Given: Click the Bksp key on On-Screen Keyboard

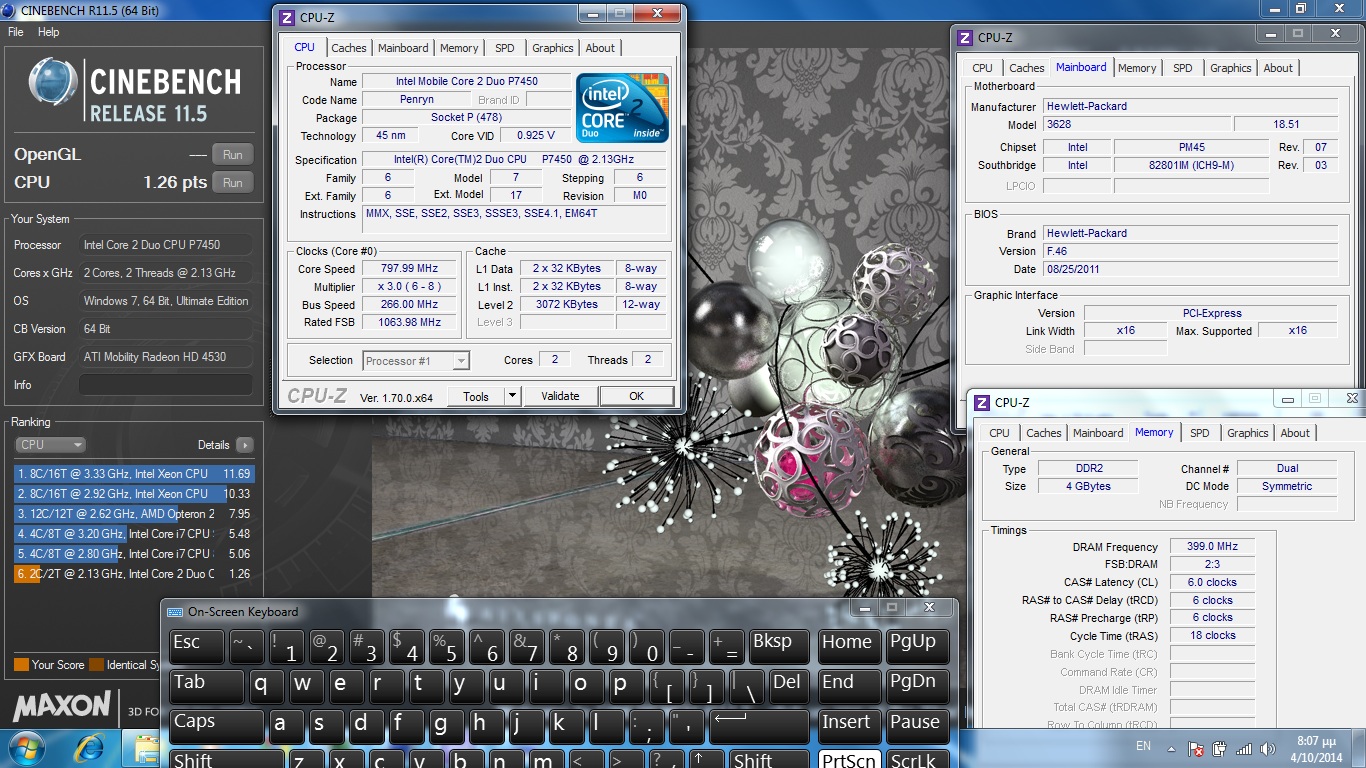Looking at the screenshot, I should pos(779,645).
